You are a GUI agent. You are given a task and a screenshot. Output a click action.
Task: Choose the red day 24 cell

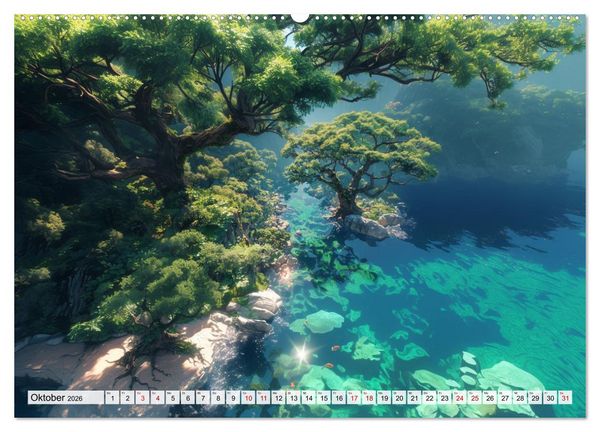click(460, 398)
